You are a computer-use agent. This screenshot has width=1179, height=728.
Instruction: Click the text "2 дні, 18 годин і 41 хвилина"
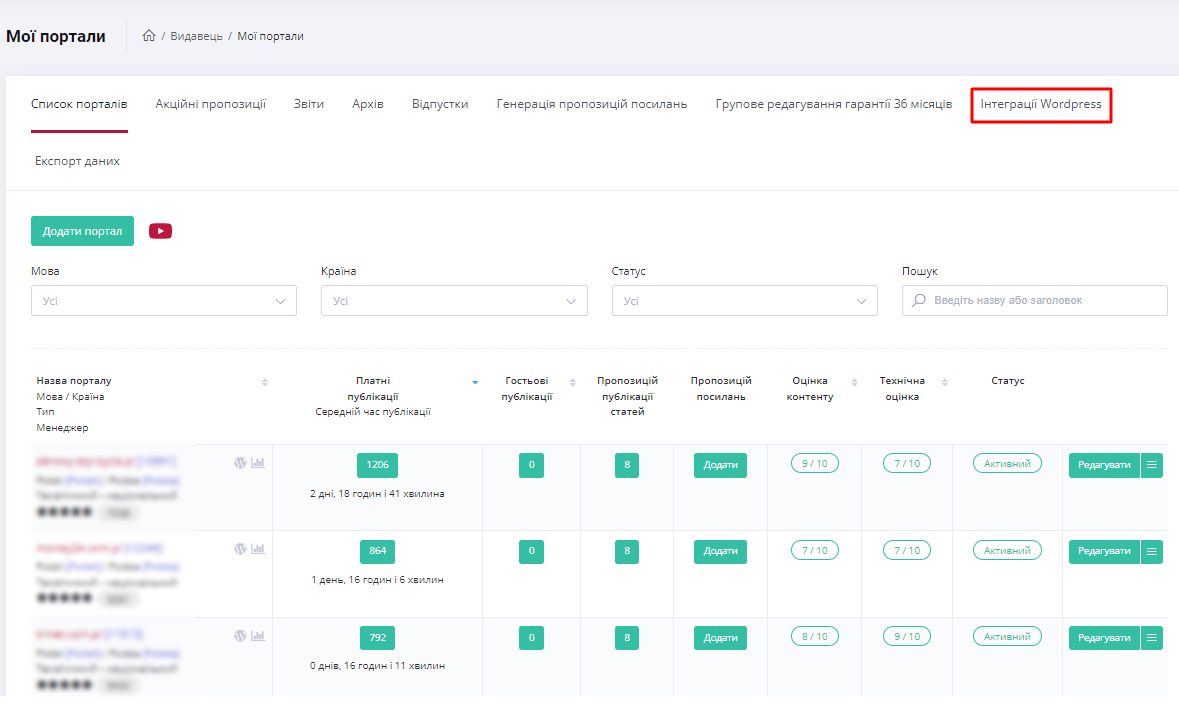pos(377,494)
